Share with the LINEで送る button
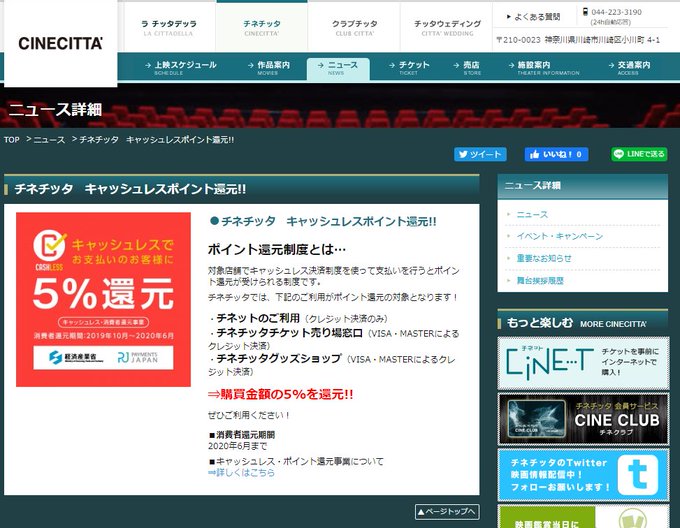The height and width of the screenshot is (528, 680). coord(639,154)
